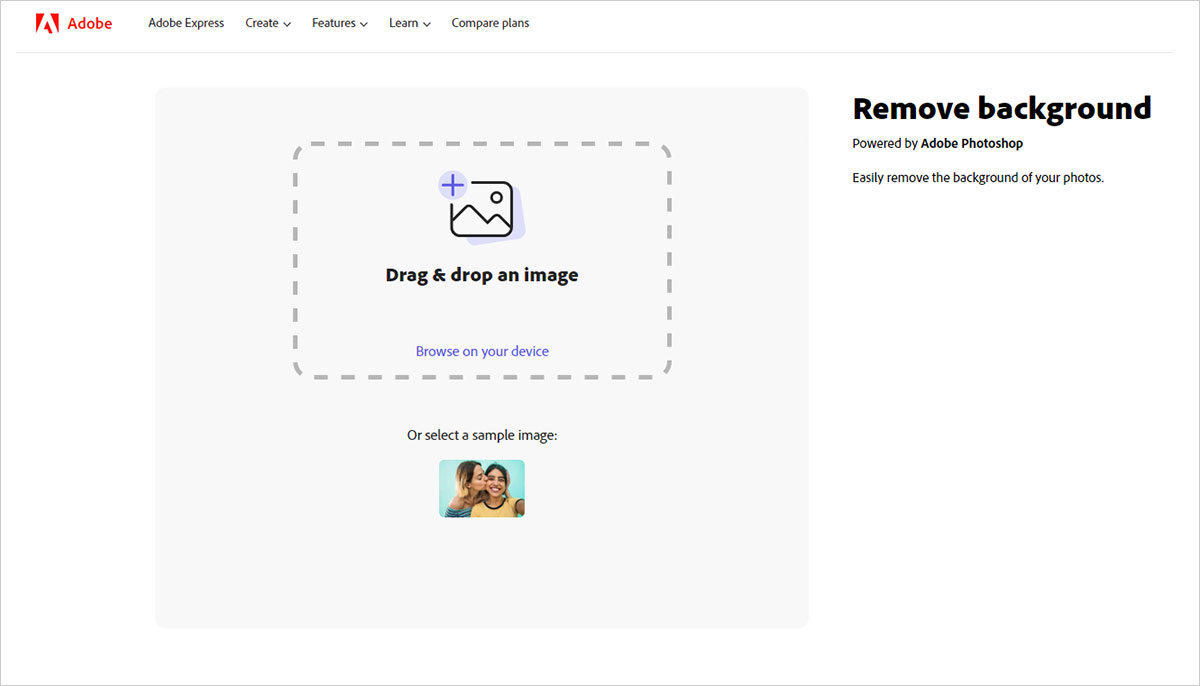The height and width of the screenshot is (686, 1200).
Task: Click the Drag & drop an image heading
Action: point(482,275)
